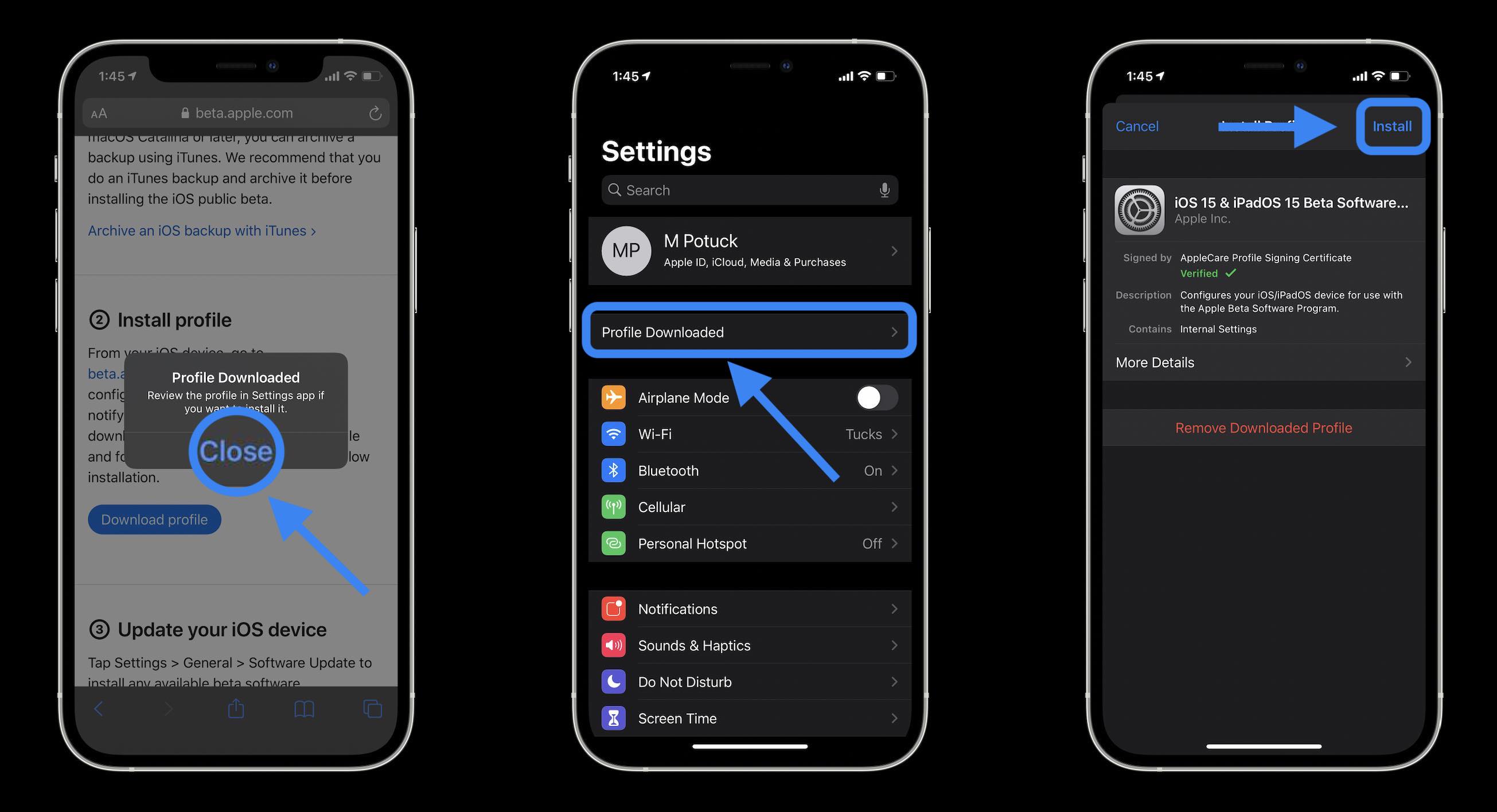Tap the Screen Time icon
1497x812 pixels.
tap(614, 718)
